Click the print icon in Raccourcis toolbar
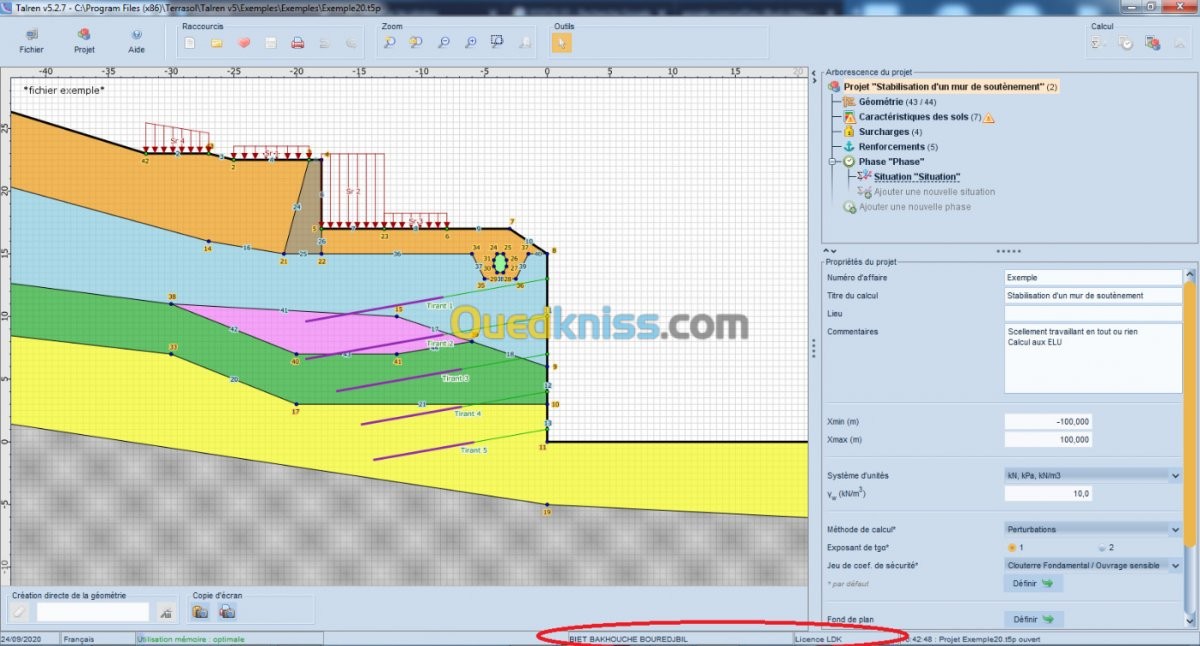This screenshot has height=646, width=1200. [297, 43]
